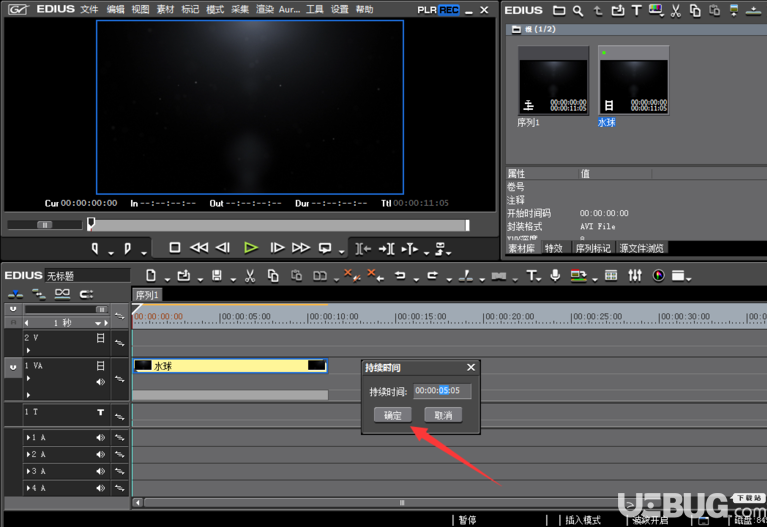
Task: Expand the 2 V track triangle
Action: [28, 350]
